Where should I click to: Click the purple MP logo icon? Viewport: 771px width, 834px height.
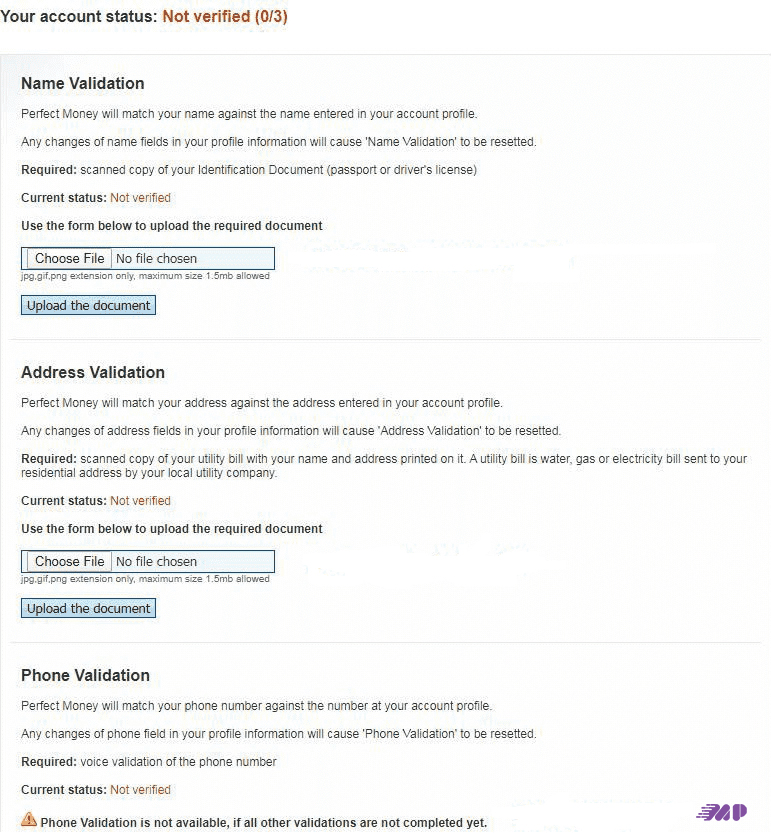point(722,811)
